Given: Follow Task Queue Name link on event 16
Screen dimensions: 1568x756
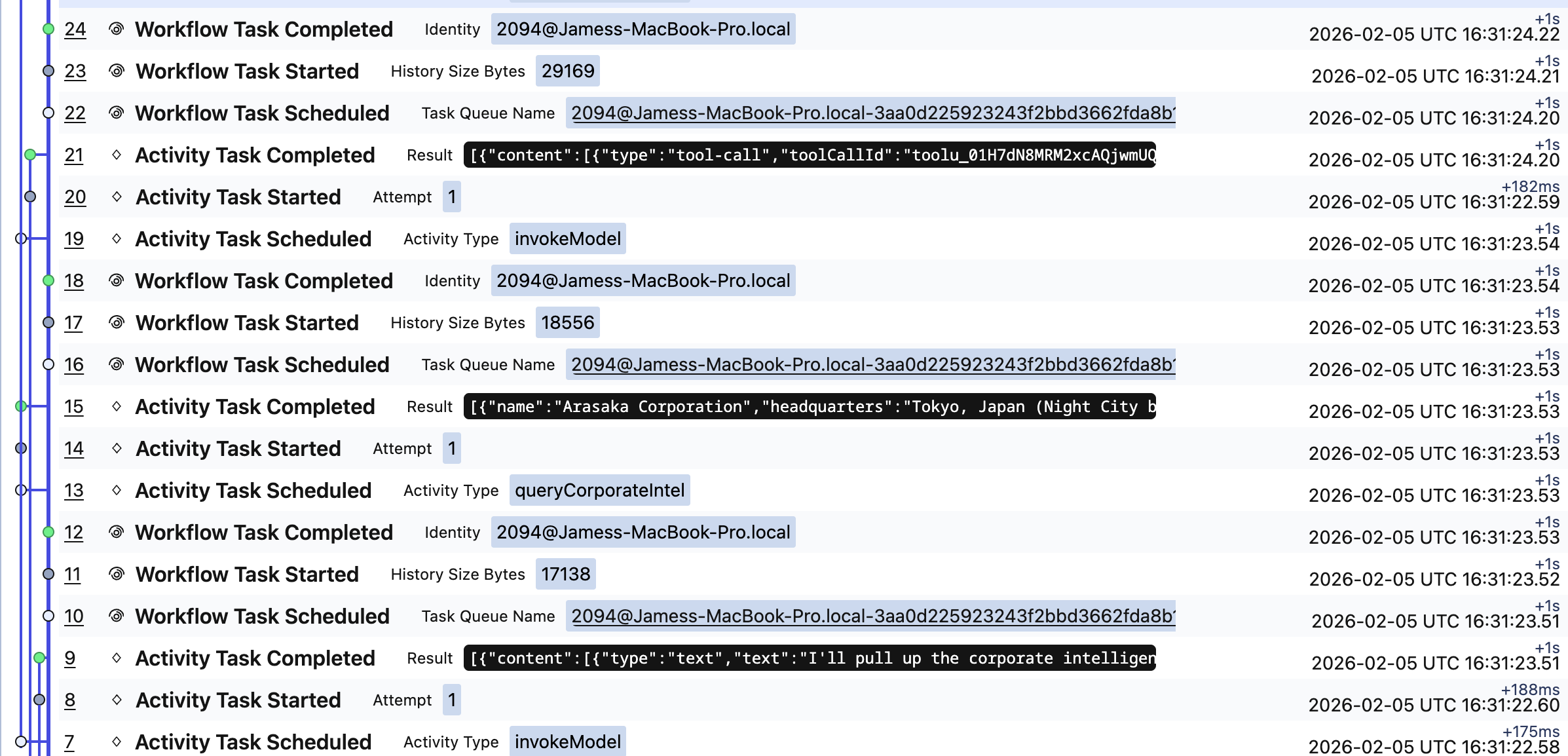Looking at the screenshot, I should (872, 364).
